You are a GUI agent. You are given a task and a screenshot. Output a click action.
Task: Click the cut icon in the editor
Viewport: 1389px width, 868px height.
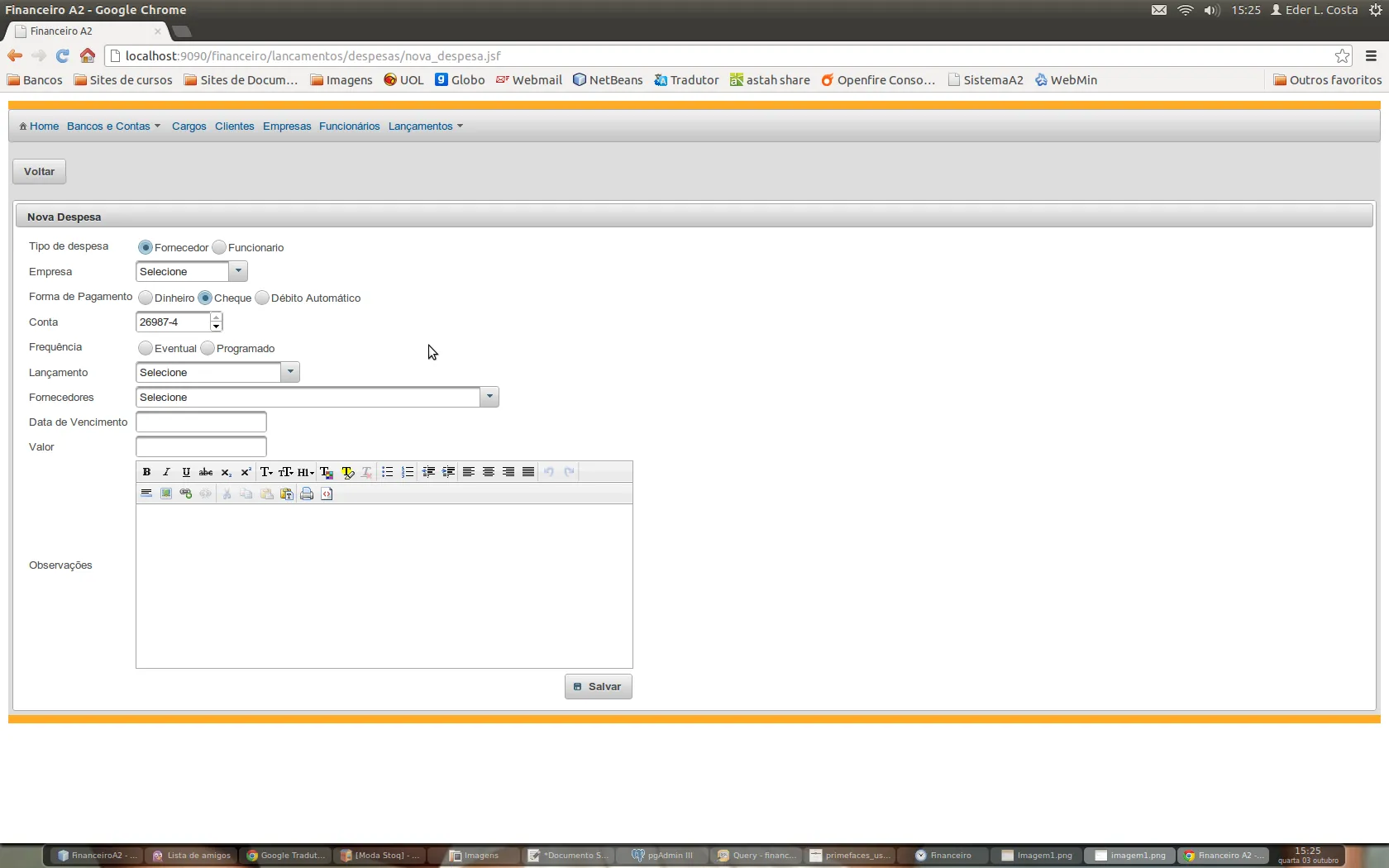pos(227,494)
